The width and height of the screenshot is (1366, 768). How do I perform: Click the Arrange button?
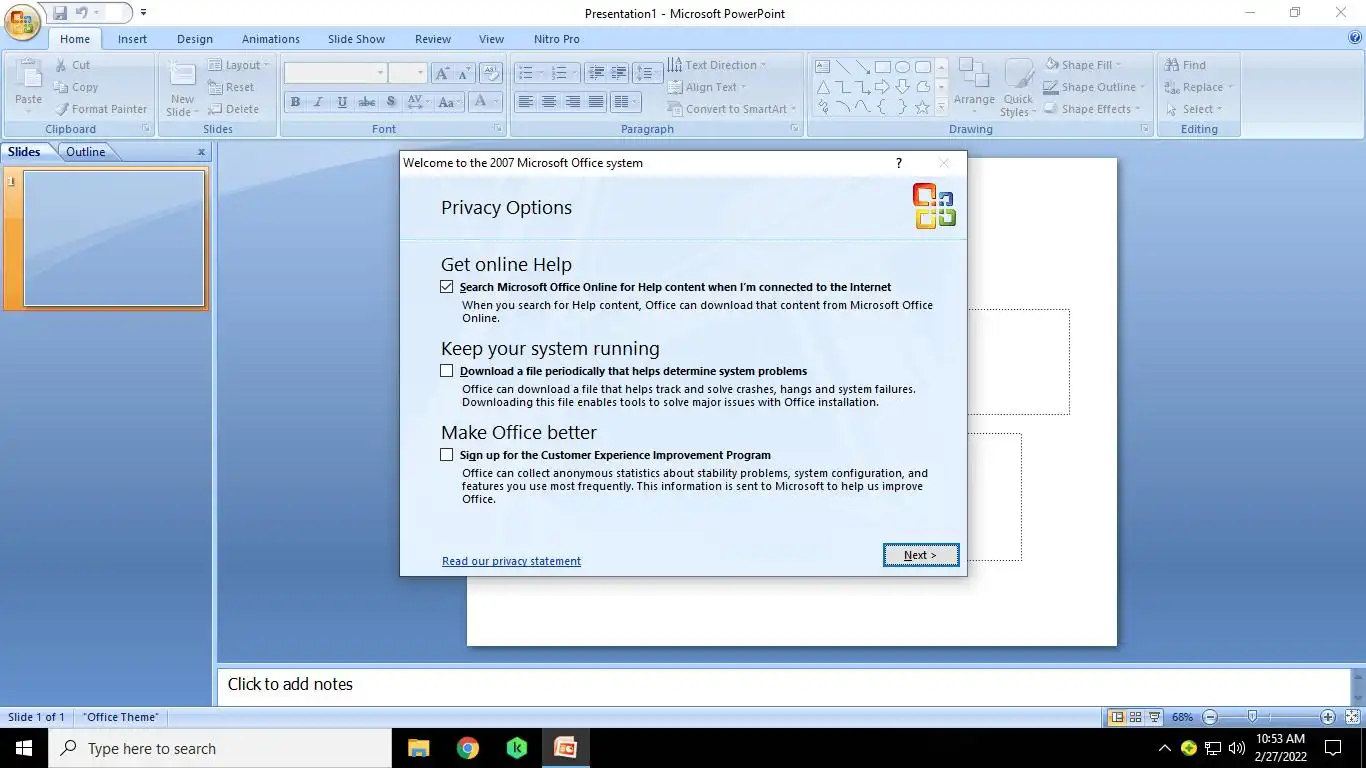974,88
